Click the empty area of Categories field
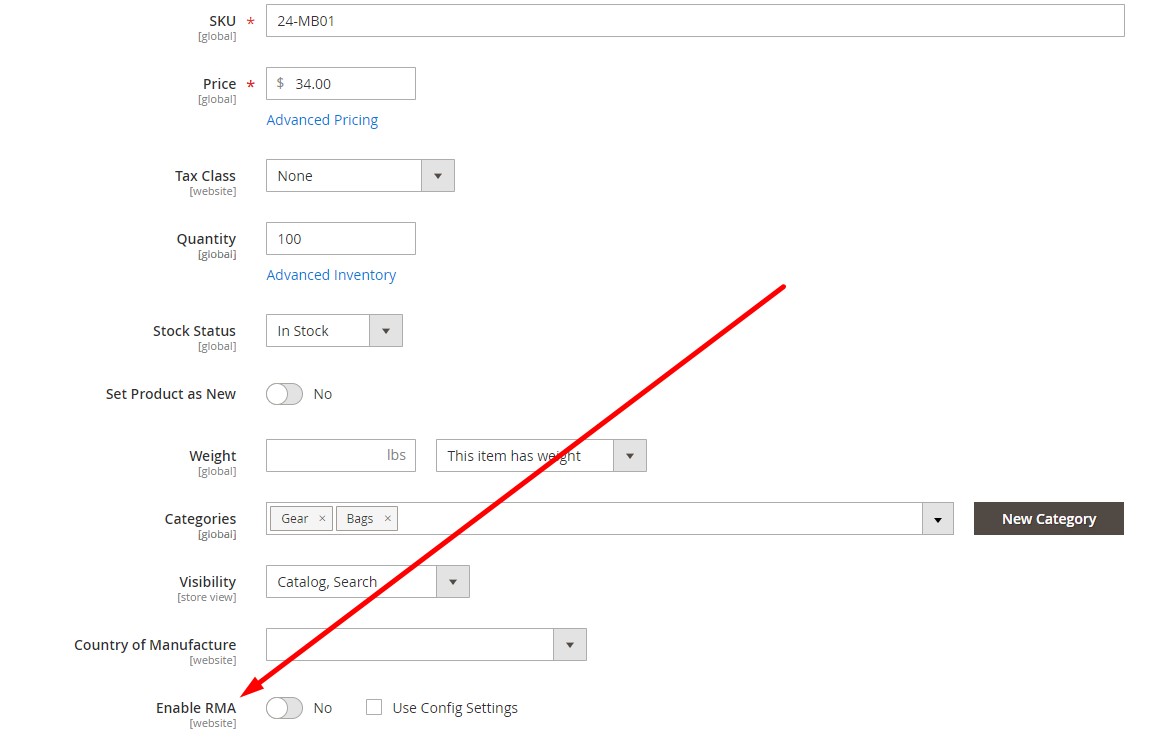The image size is (1149, 741). coord(660,519)
